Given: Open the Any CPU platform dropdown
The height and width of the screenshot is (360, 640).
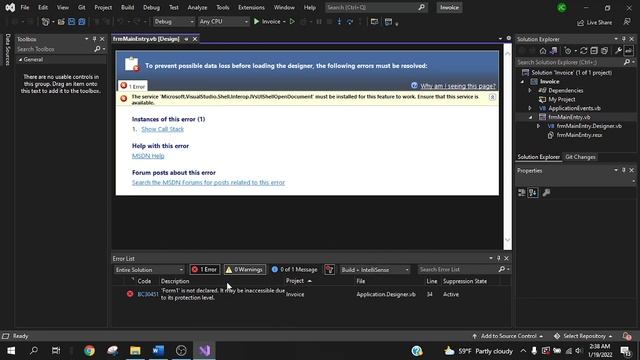Looking at the screenshot, I should [x=223, y=22].
